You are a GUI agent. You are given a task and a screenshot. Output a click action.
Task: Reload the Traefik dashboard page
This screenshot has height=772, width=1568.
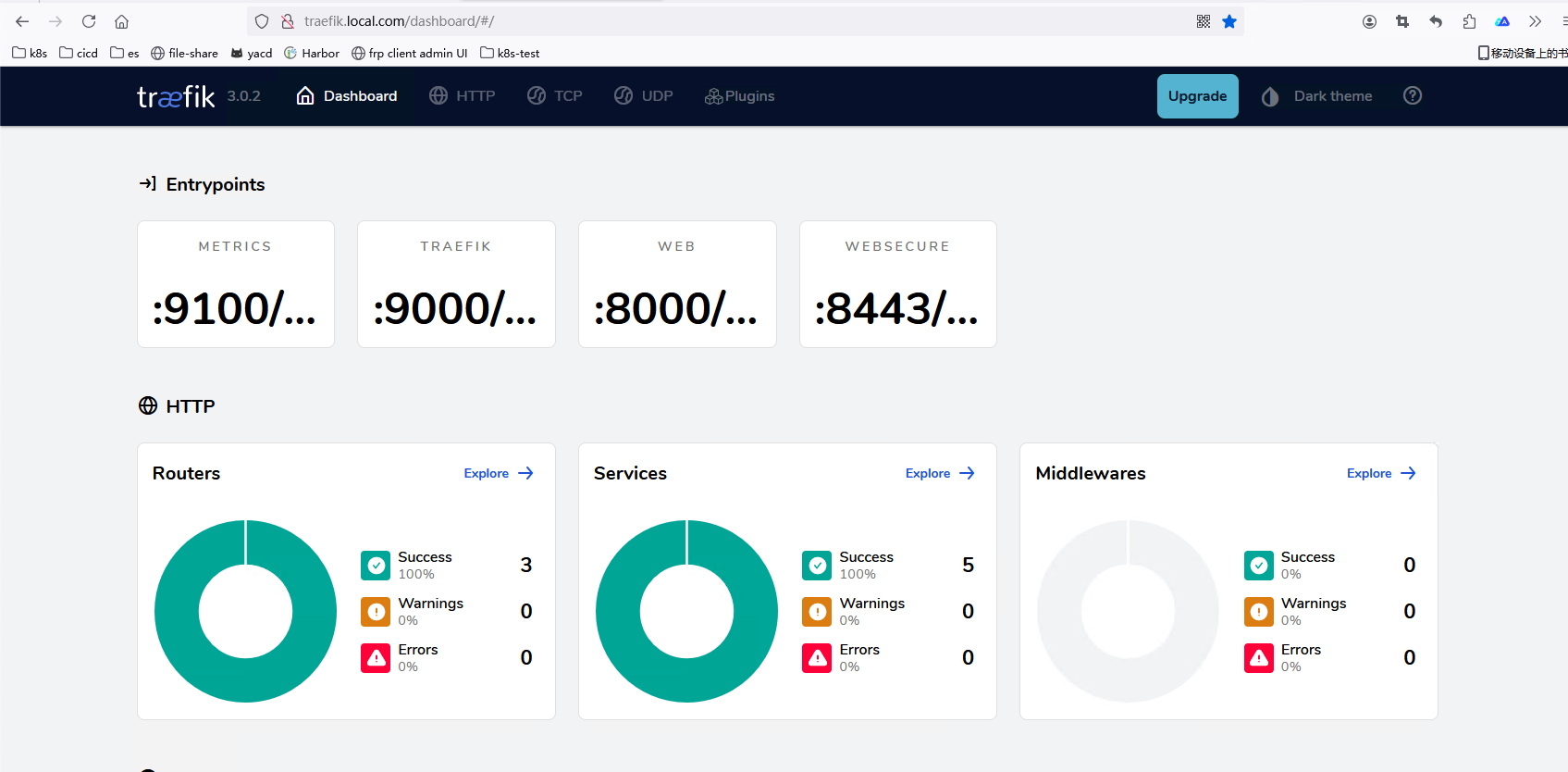89,21
